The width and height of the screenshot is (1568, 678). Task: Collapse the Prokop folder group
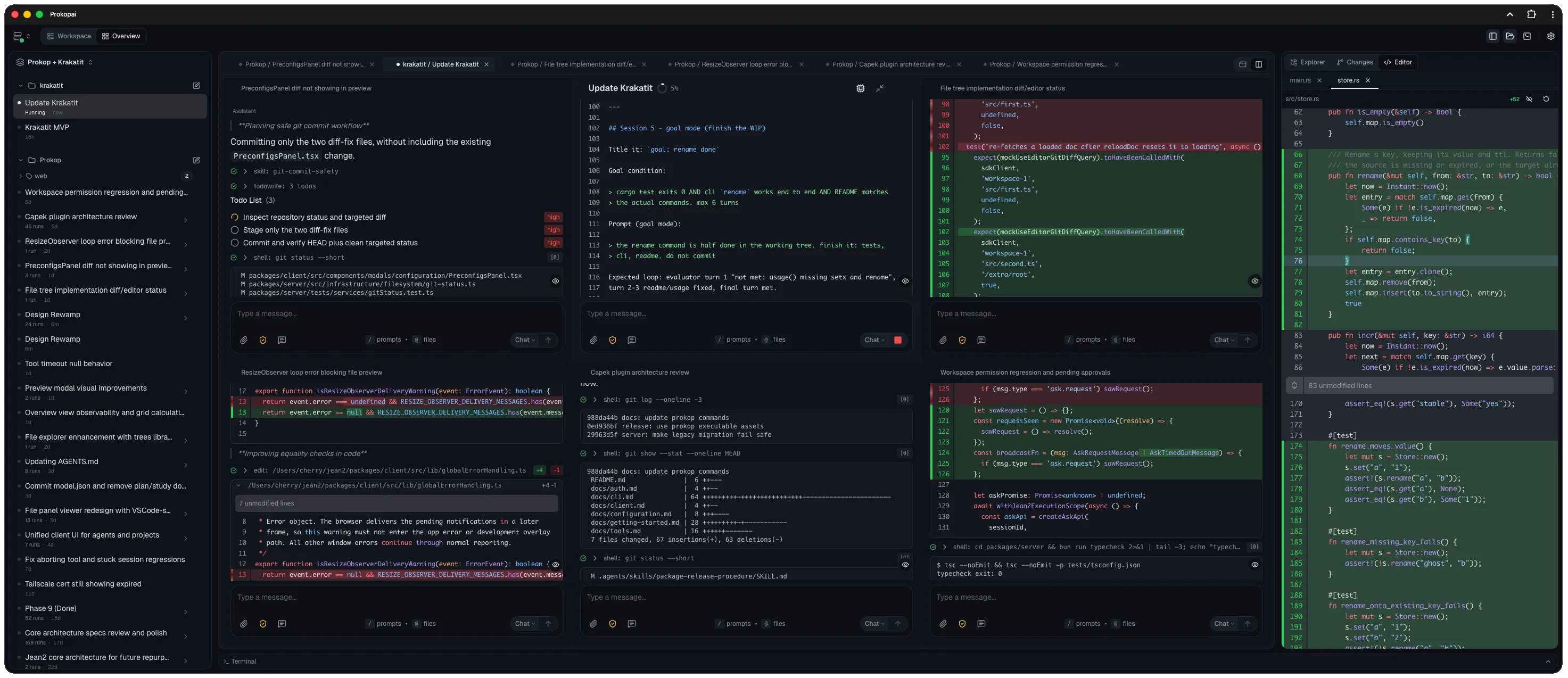(20, 160)
